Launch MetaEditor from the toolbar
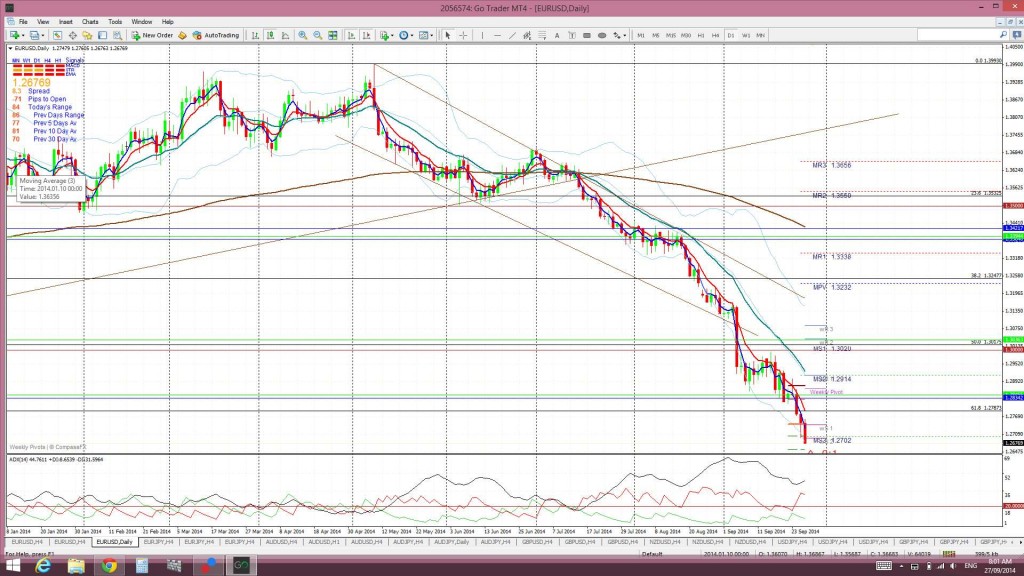 click(x=182, y=35)
